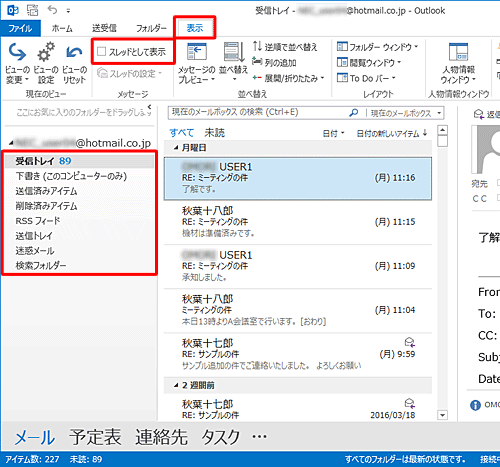
Task: Open USER1 message received at 11:16
Action: click(298, 178)
